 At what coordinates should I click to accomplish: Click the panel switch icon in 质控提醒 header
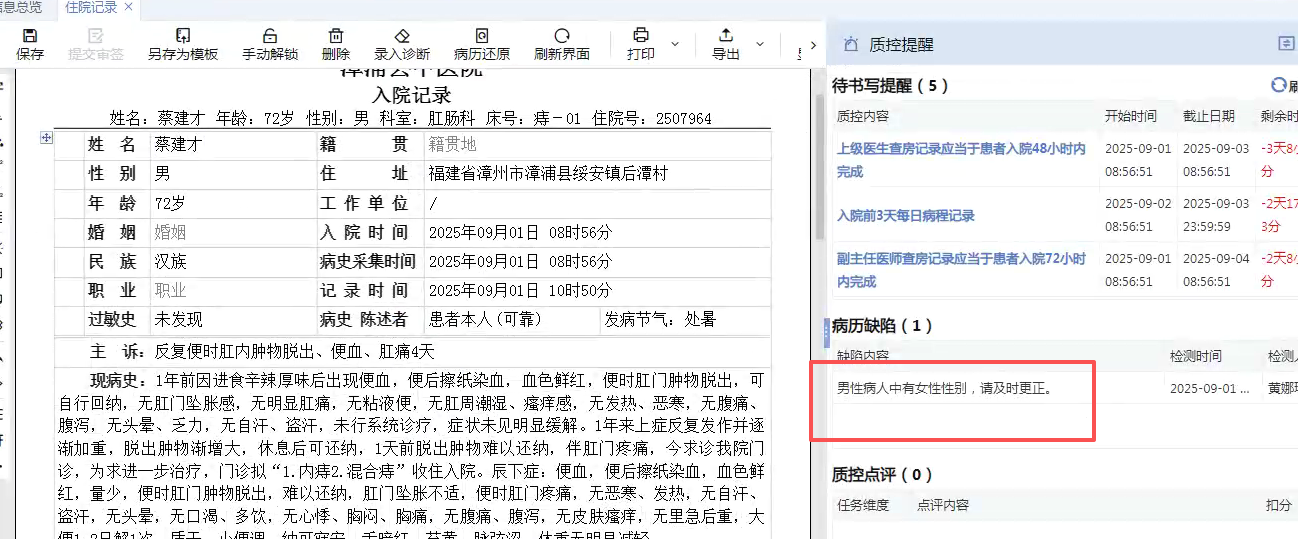tap(1286, 44)
